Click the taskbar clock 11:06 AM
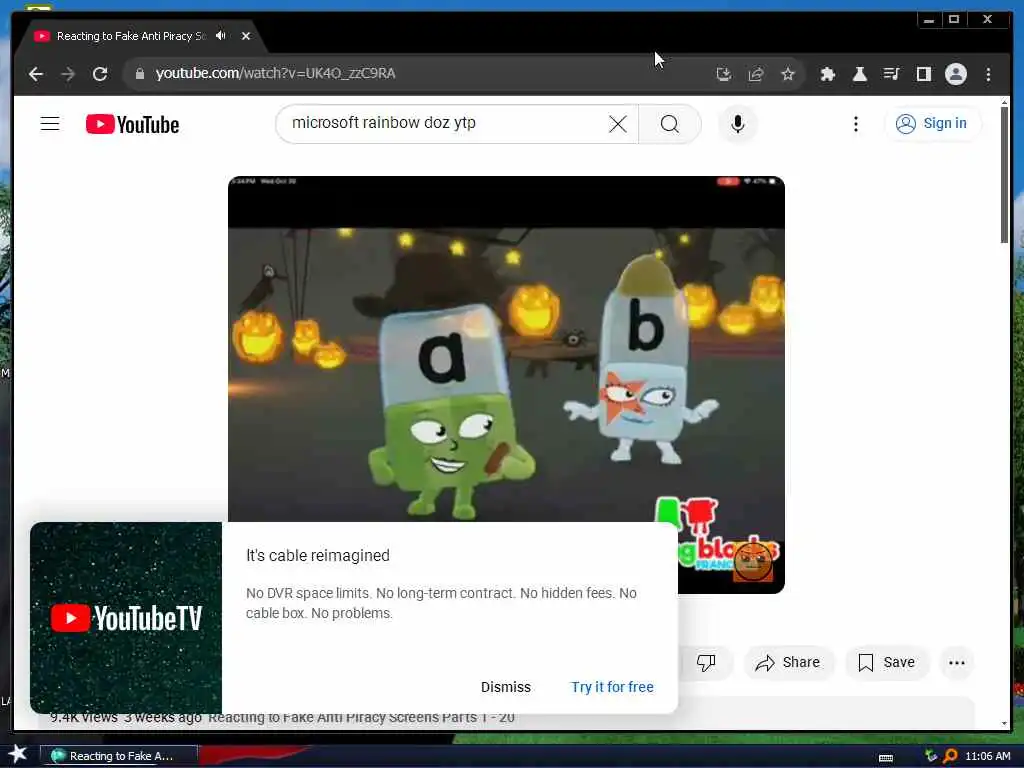The image size is (1024, 768). [987, 756]
